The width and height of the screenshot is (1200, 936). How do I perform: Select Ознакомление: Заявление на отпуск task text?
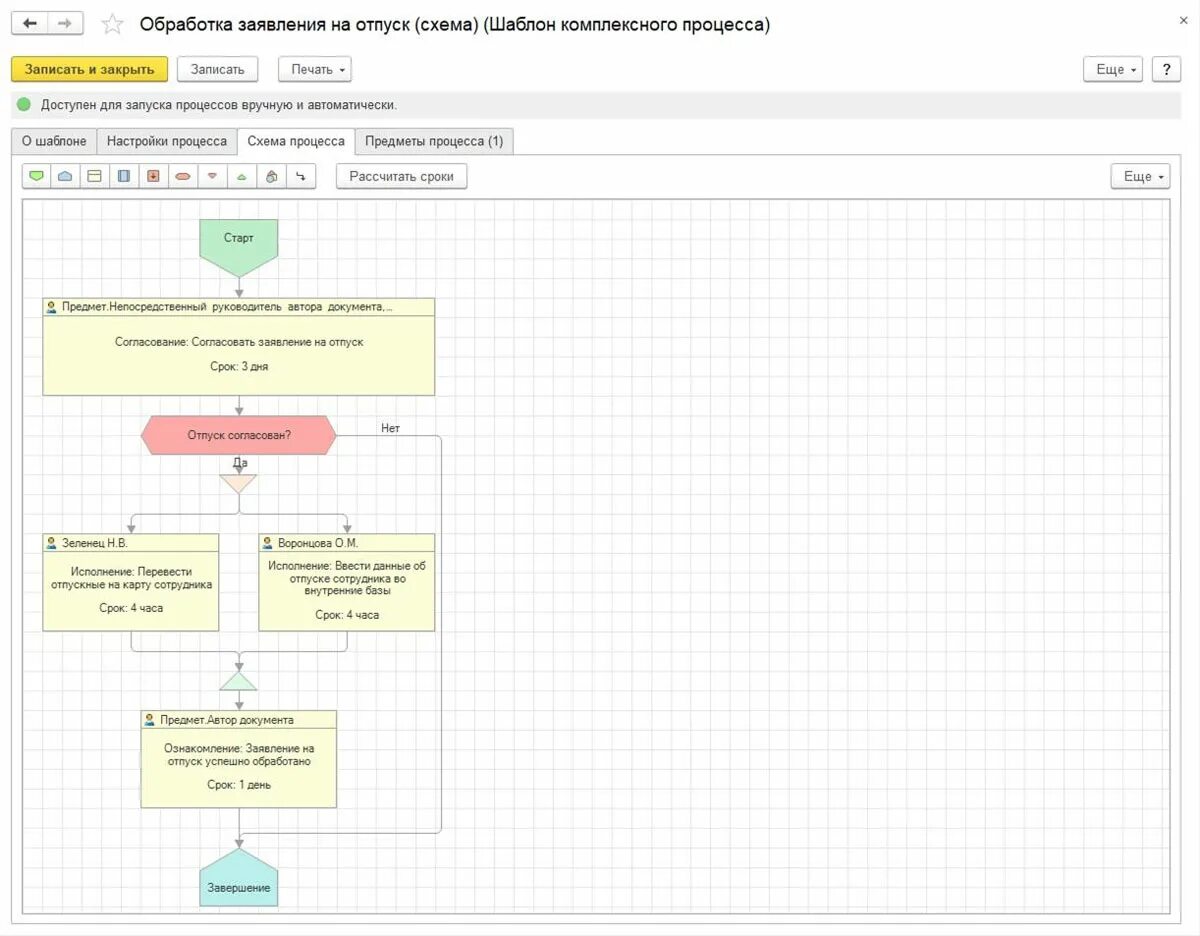(x=239, y=754)
